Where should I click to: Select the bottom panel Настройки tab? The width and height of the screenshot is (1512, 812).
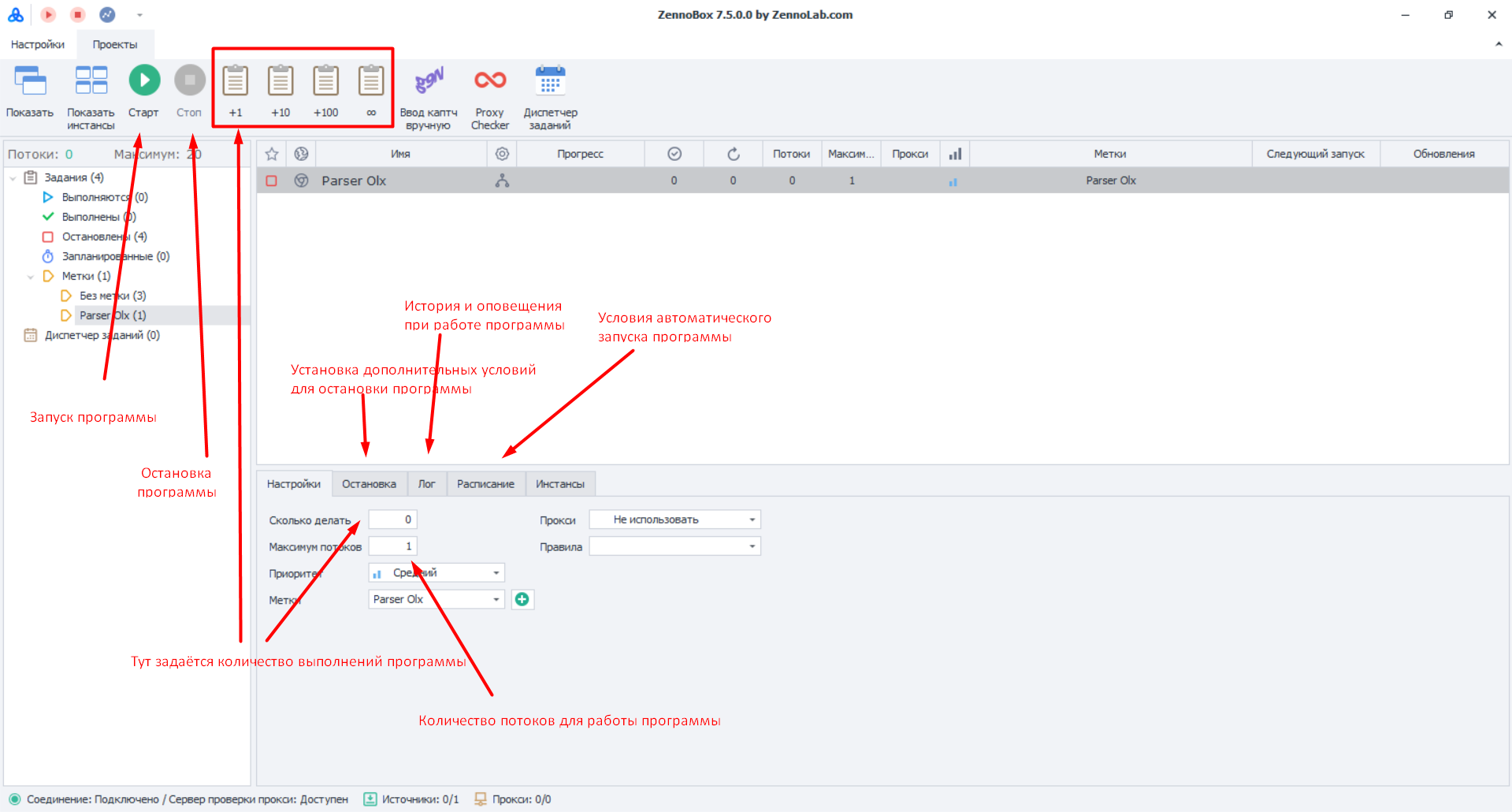[294, 484]
